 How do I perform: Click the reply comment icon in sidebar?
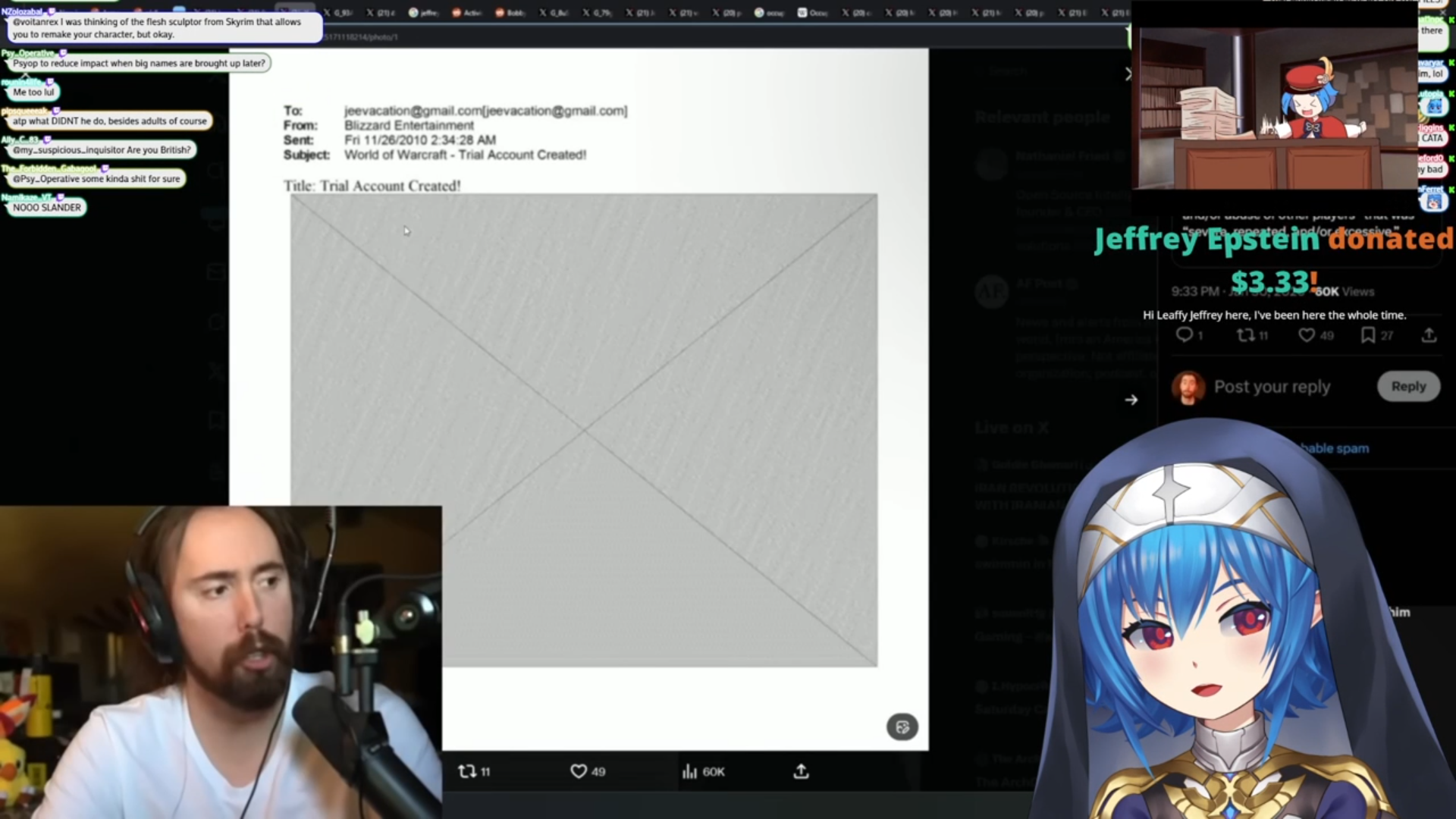pos(1184,334)
